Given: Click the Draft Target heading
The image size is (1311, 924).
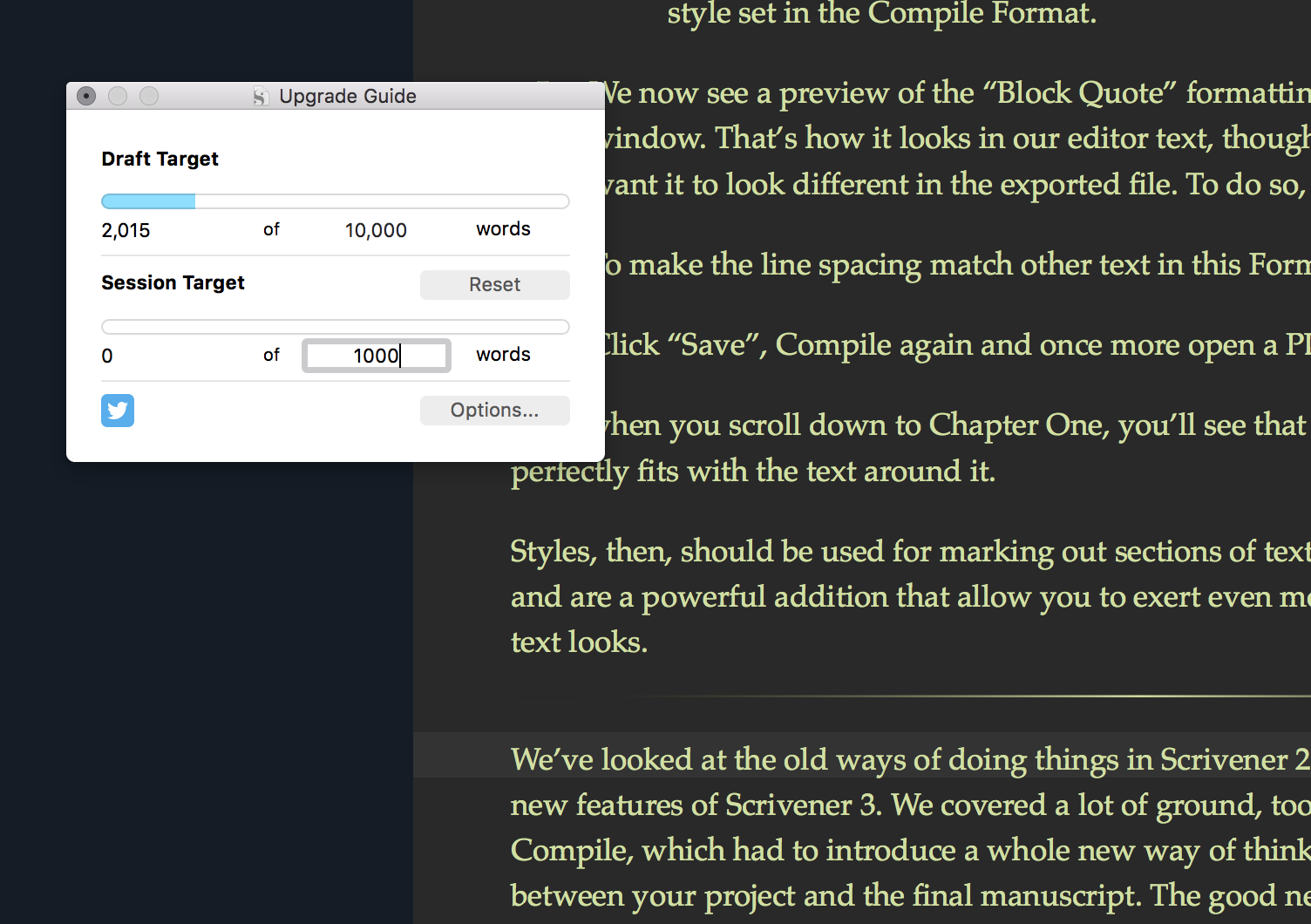Looking at the screenshot, I should pyautogui.click(x=160, y=159).
